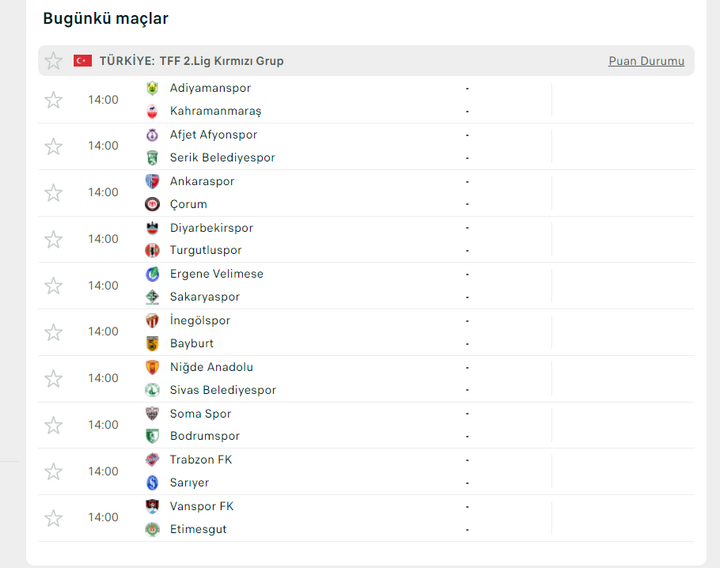Select the Afjet Afyonspor team name
This screenshot has width=720, height=568.
coord(213,135)
